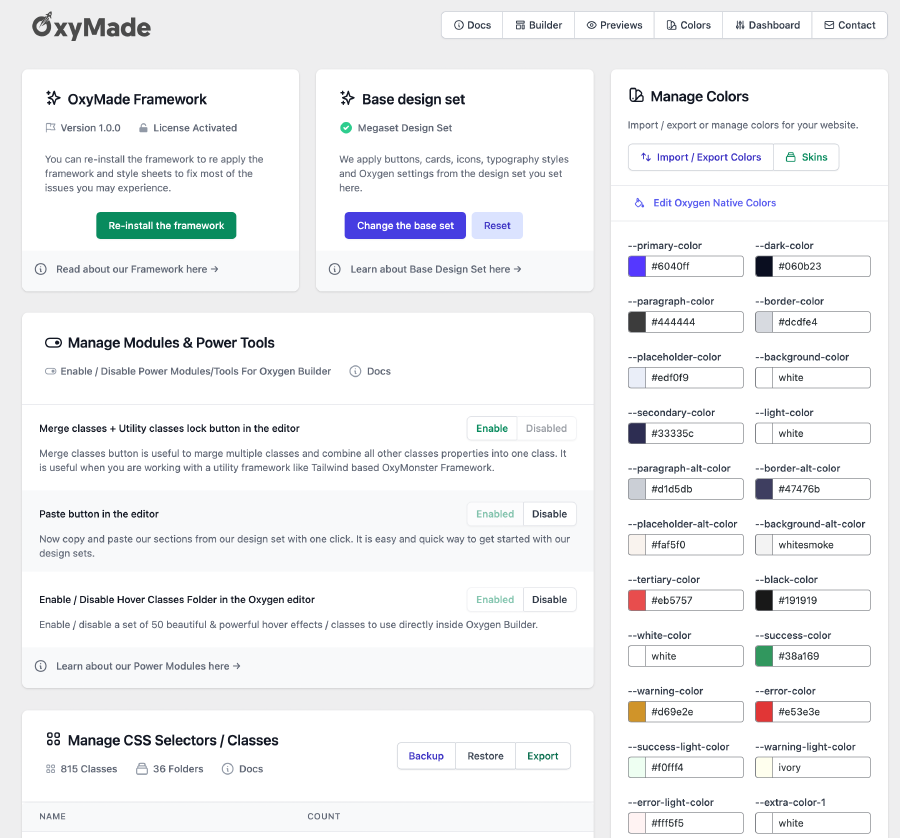
Task: Click the Re-install the framework button
Action: [x=165, y=225]
